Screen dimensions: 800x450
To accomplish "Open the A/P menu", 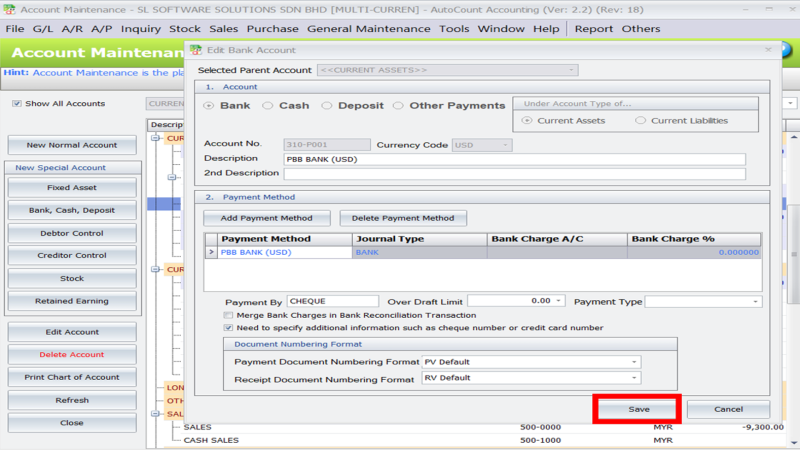I will [x=102, y=29].
